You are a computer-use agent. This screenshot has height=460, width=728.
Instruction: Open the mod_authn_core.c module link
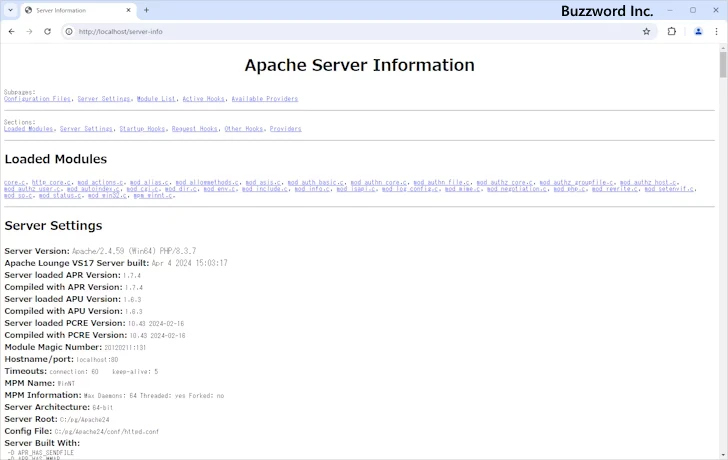(x=379, y=183)
